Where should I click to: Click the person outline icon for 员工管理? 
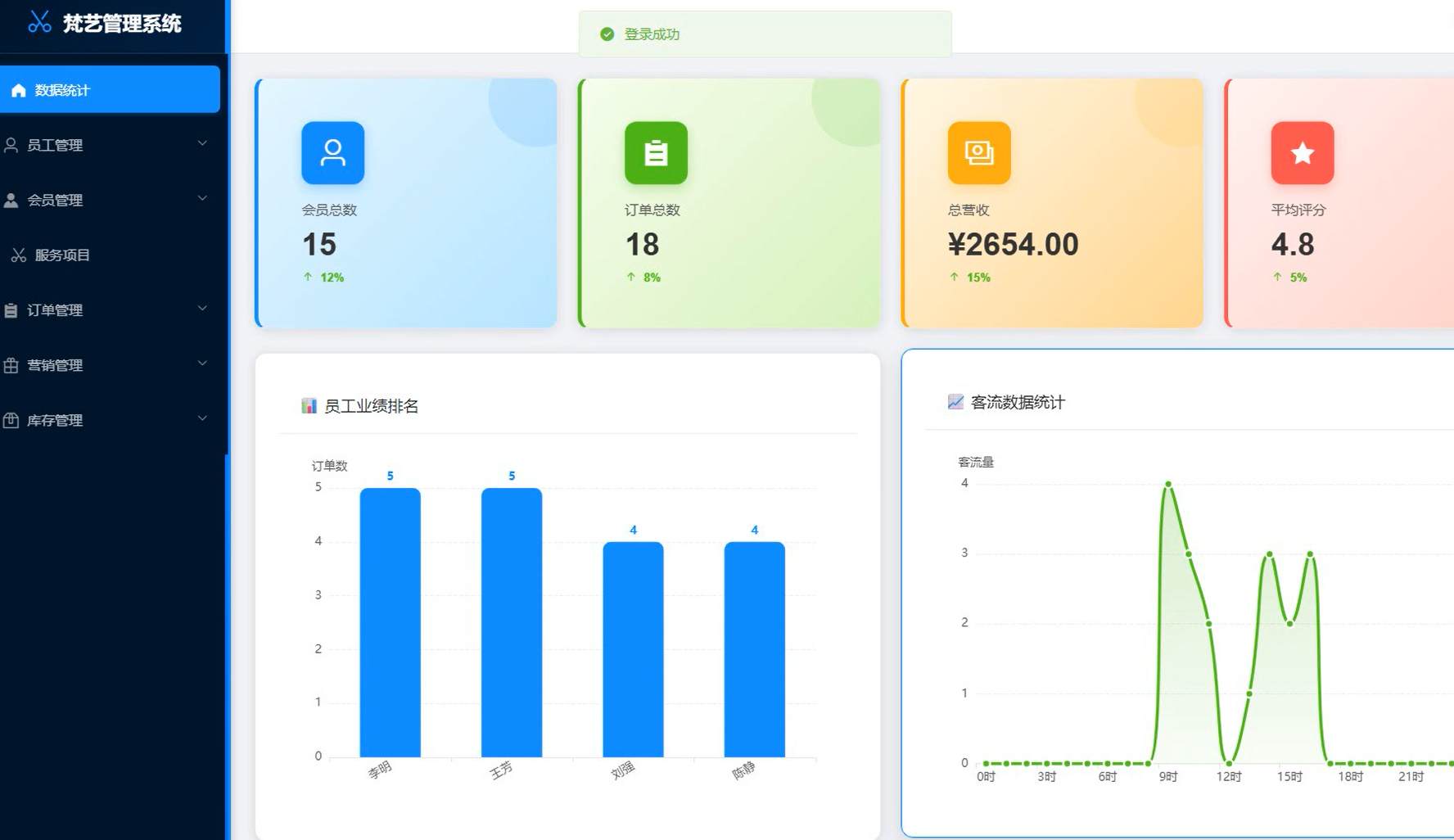(x=11, y=145)
